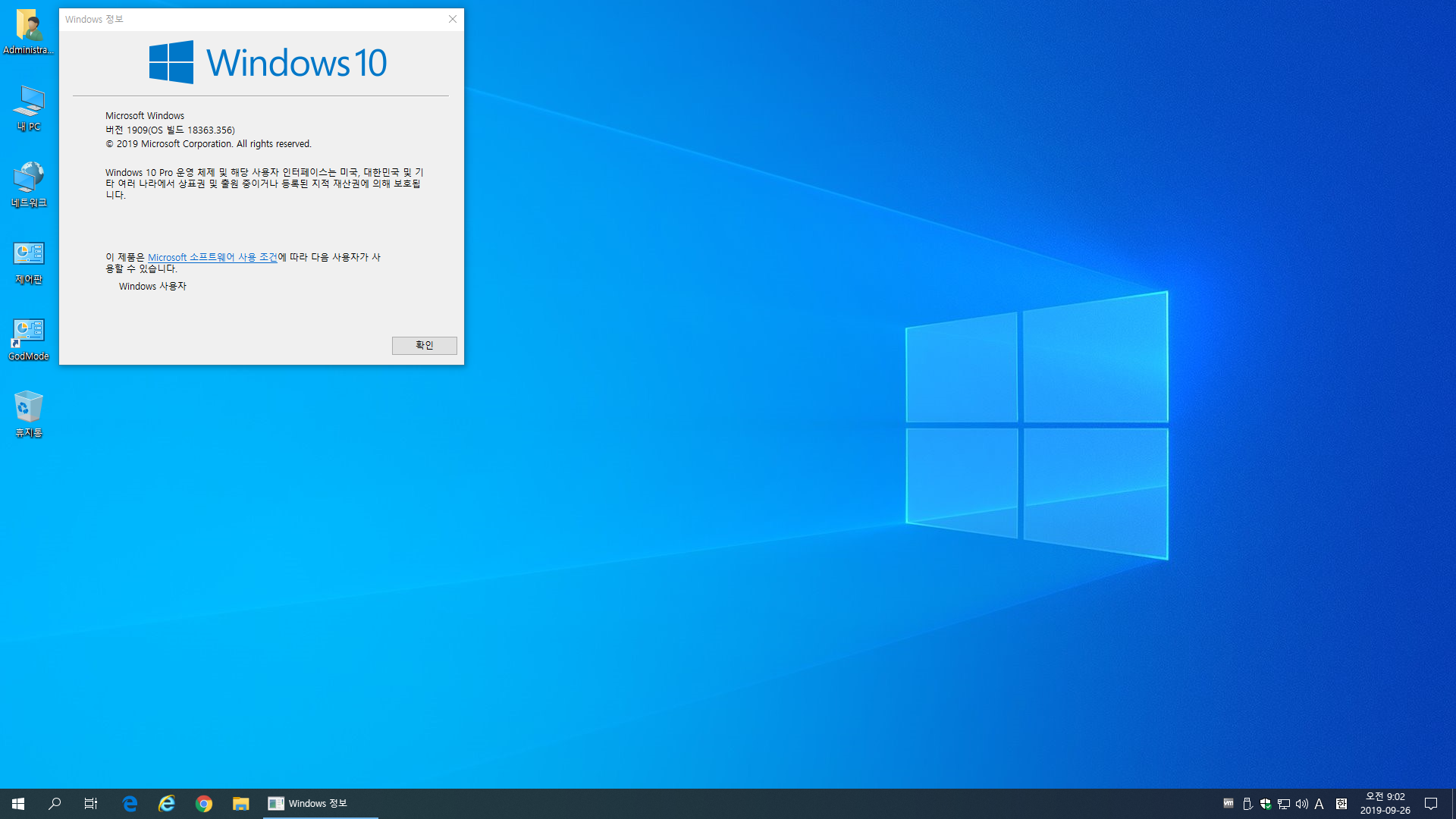Select the 내 PC desktop icon
The width and height of the screenshot is (1456, 819).
point(29,108)
